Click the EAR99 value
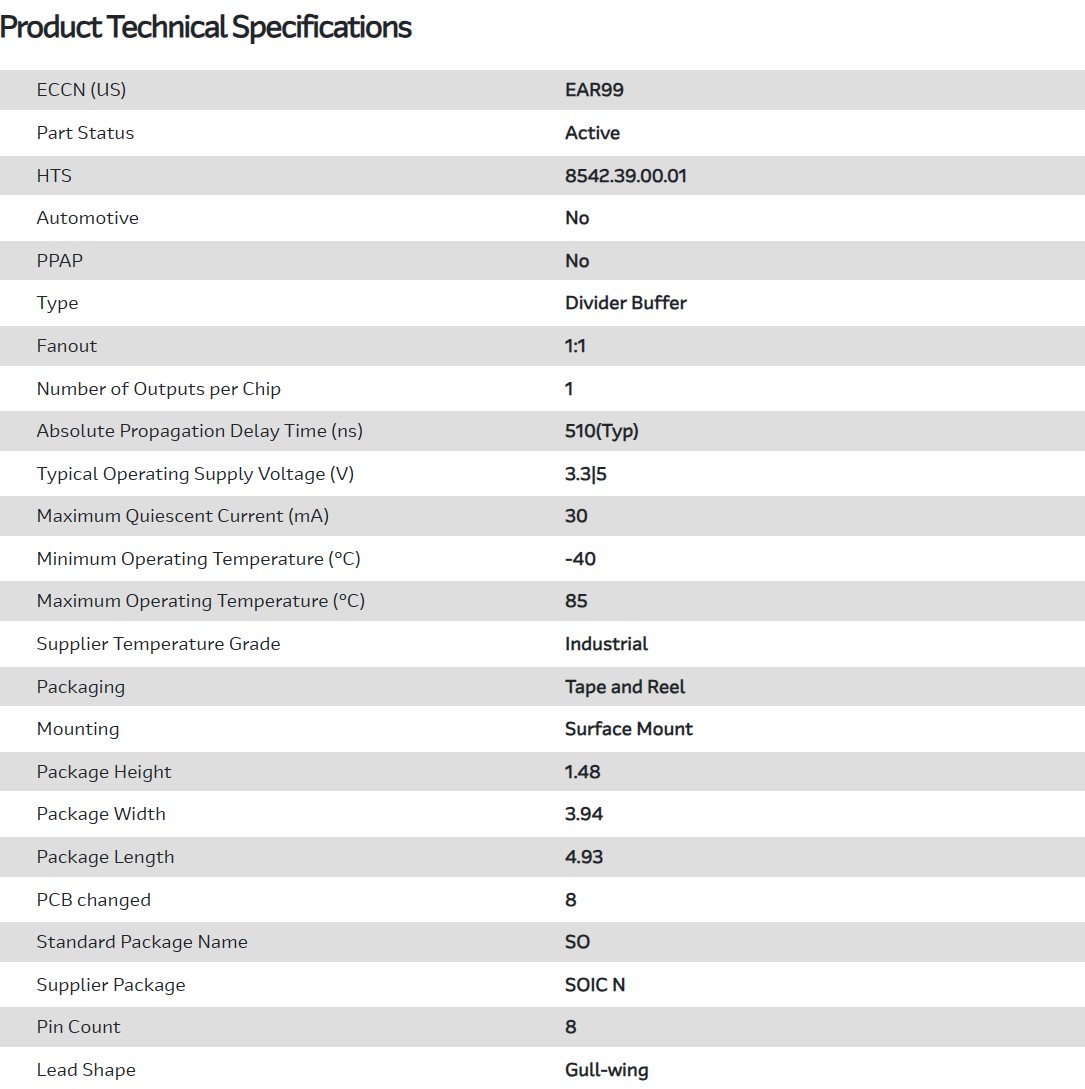The width and height of the screenshot is (1085, 1089). 594,90
